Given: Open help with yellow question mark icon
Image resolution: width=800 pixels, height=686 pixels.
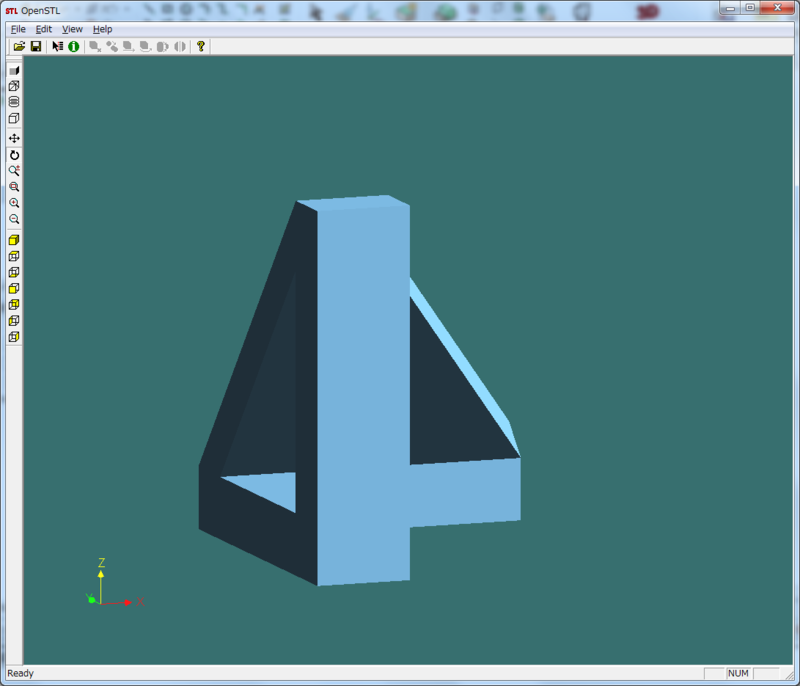Looking at the screenshot, I should [x=201, y=46].
